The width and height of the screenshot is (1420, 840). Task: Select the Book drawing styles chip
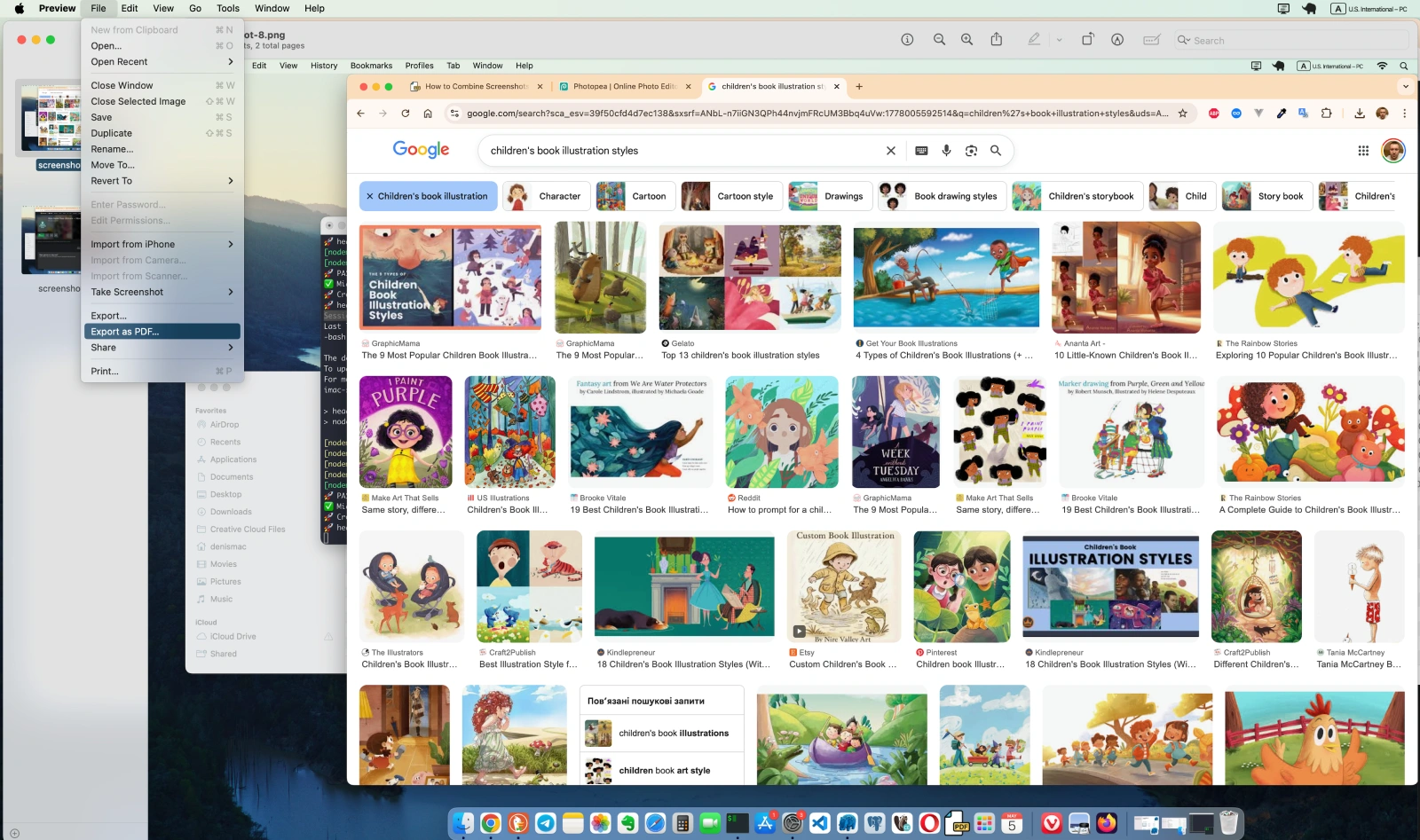pyautogui.click(x=943, y=196)
